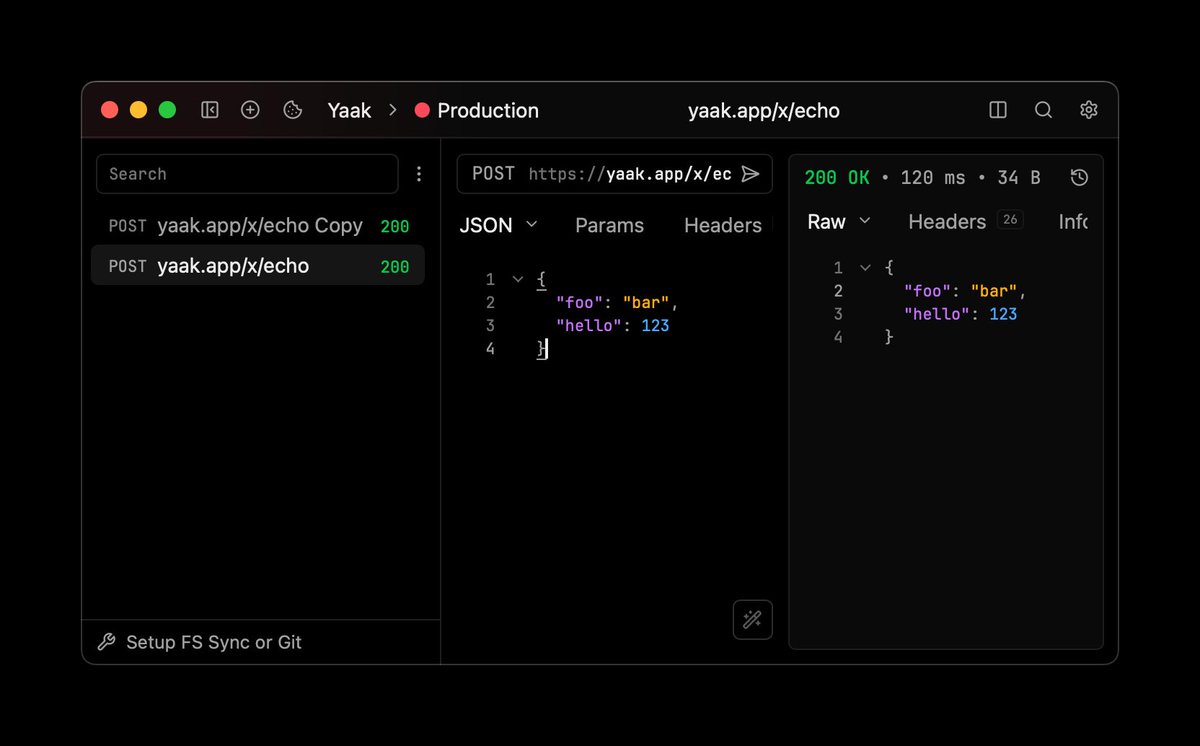The image size is (1200, 746).
Task: Switch to the request Params tab
Action: click(609, 225)
